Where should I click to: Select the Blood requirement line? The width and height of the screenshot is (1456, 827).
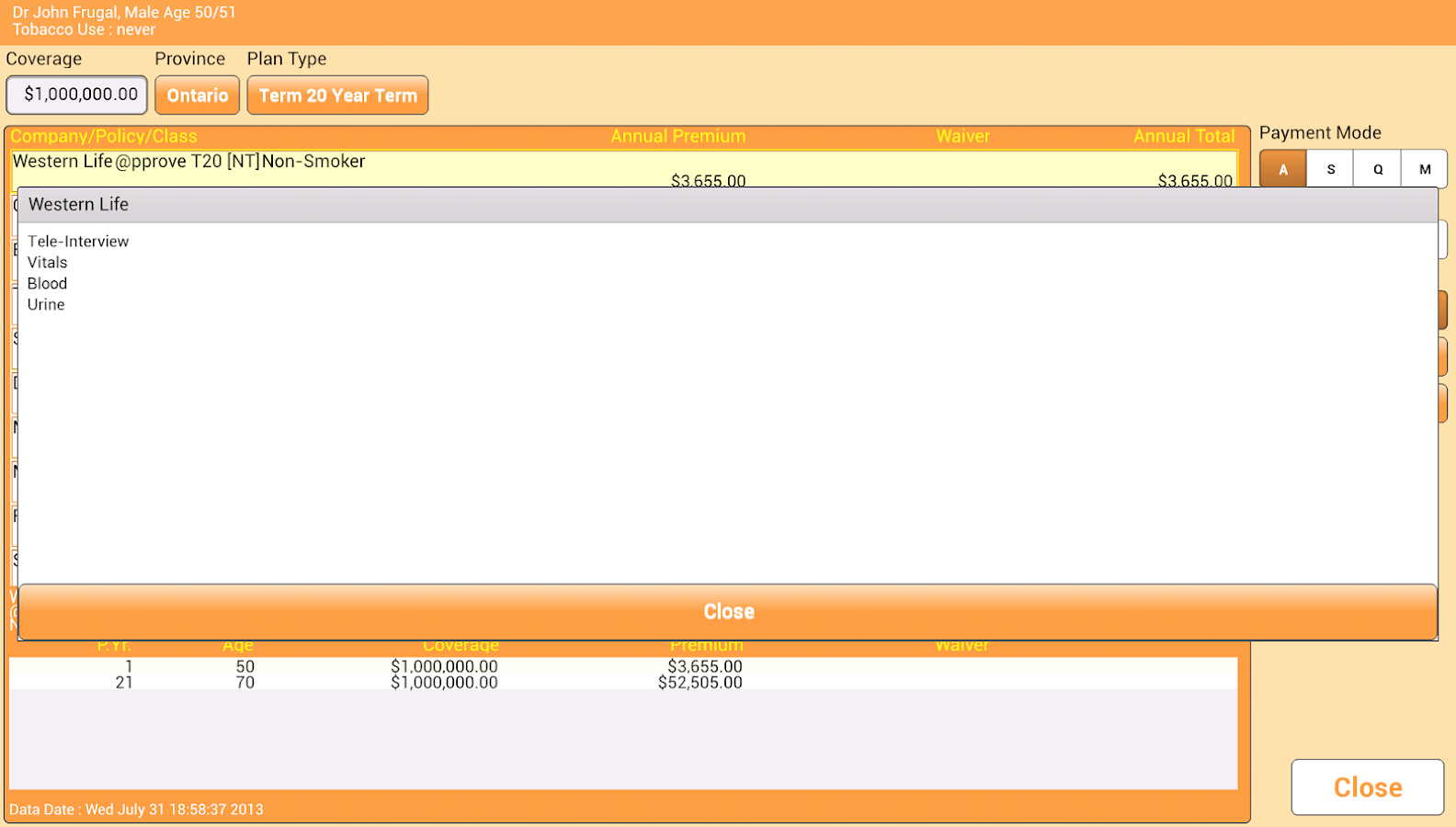click(48, 284)
